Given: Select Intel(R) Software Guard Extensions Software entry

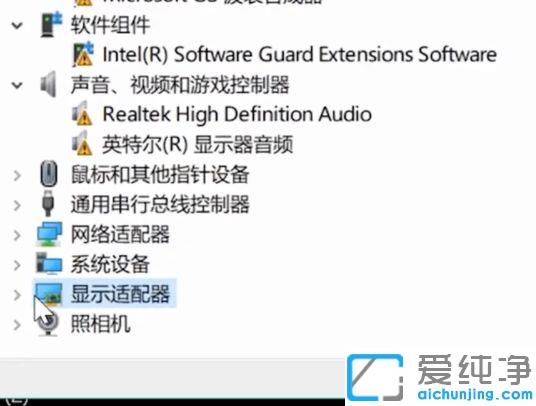Looking at the screenshot, I should click(299, 54).
